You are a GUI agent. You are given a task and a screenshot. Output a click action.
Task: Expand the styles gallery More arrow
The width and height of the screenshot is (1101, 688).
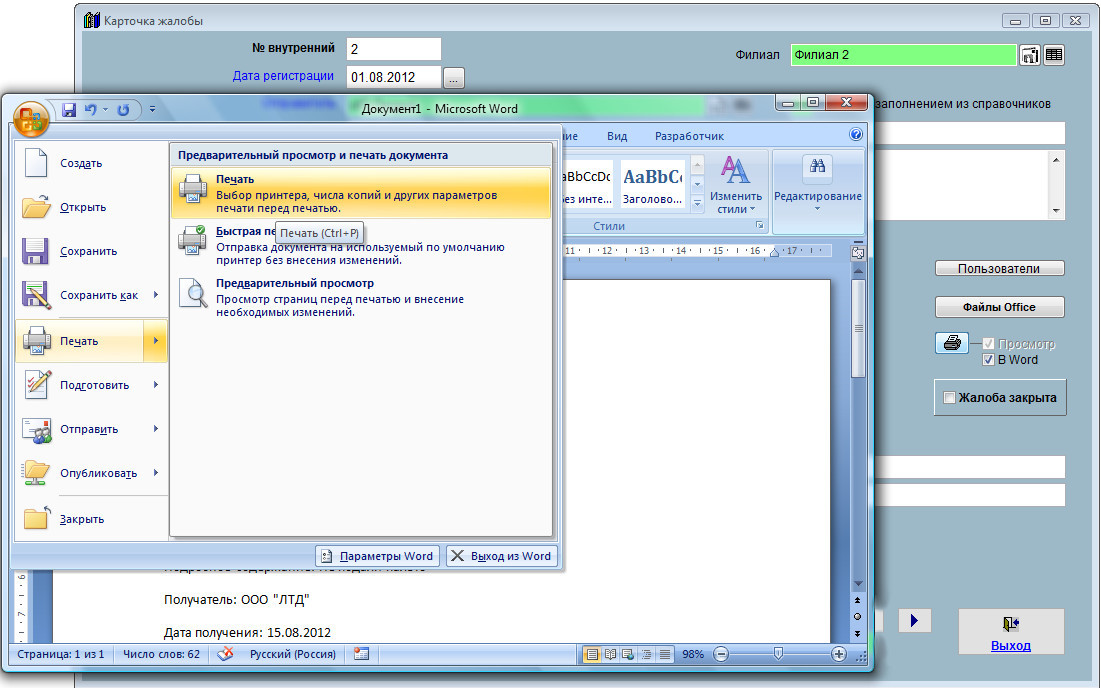tap(697, 204)
